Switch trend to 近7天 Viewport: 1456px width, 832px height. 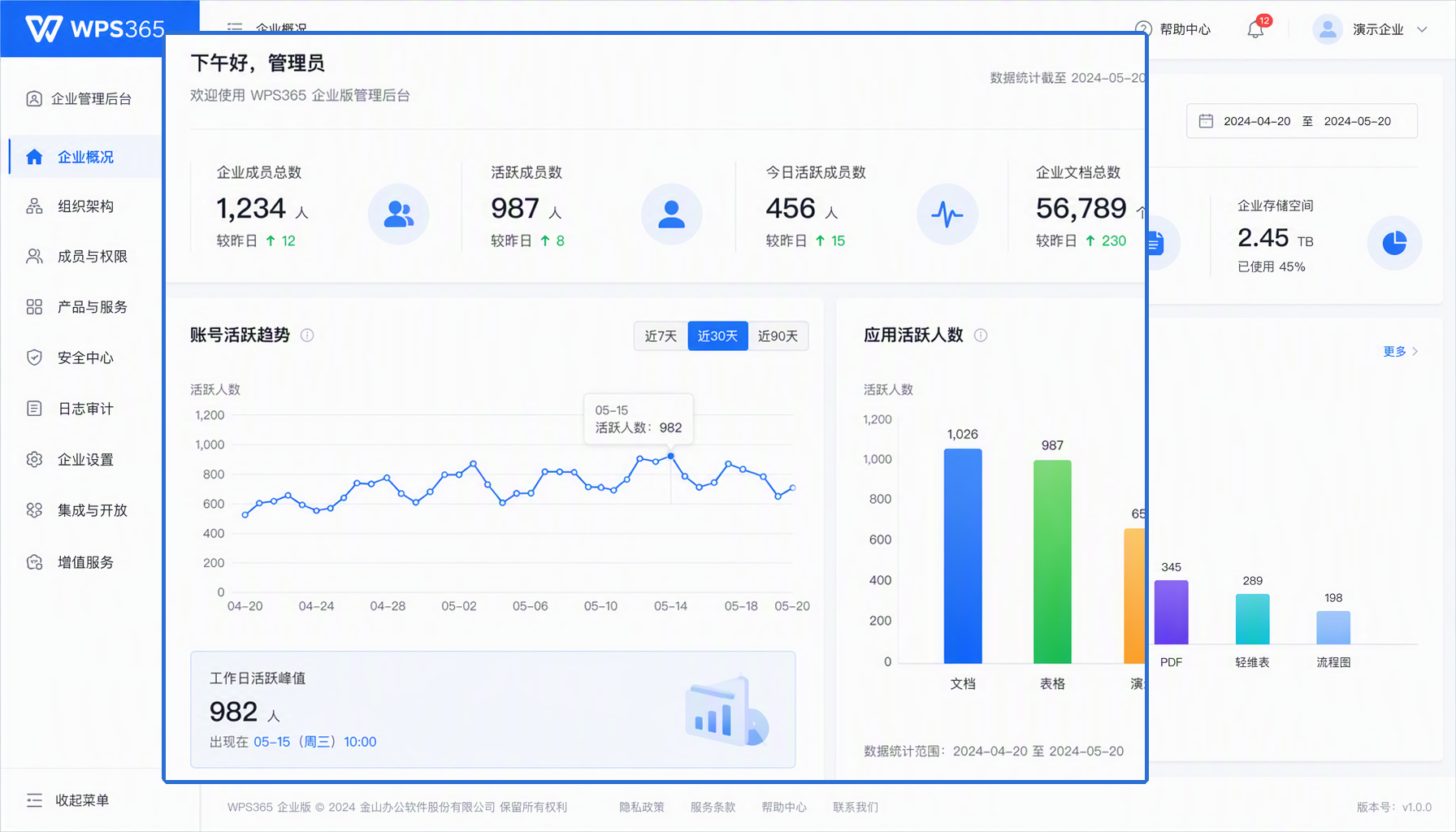tap(661, 336)
